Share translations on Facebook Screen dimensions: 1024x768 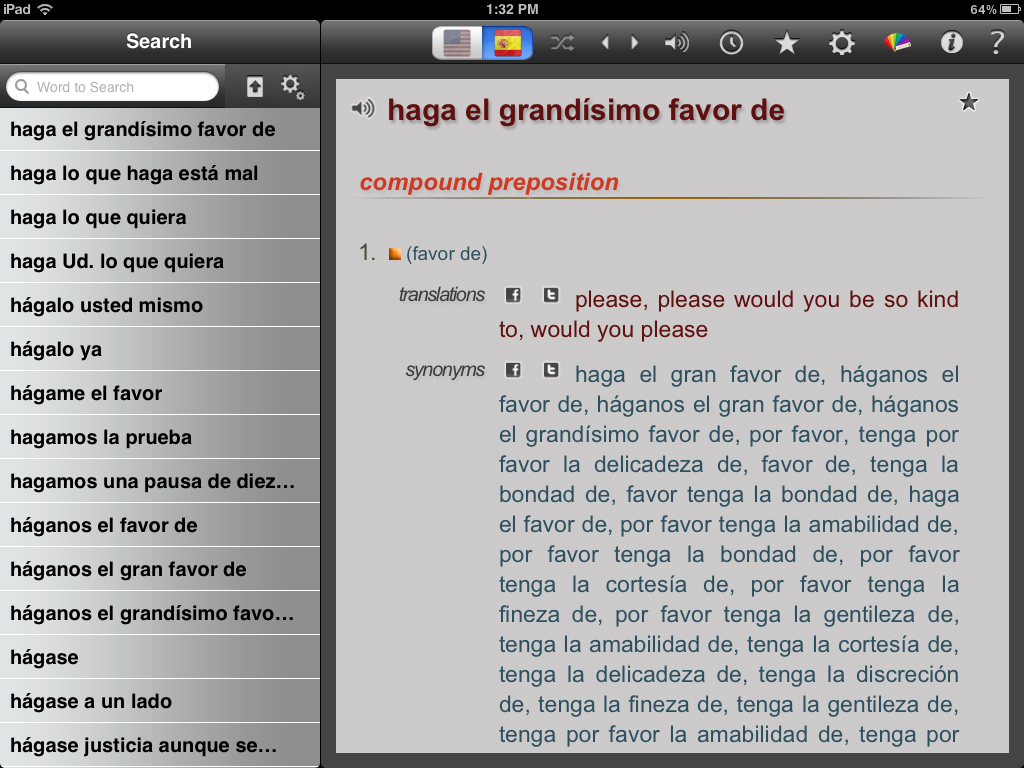(x=513, y=295)
